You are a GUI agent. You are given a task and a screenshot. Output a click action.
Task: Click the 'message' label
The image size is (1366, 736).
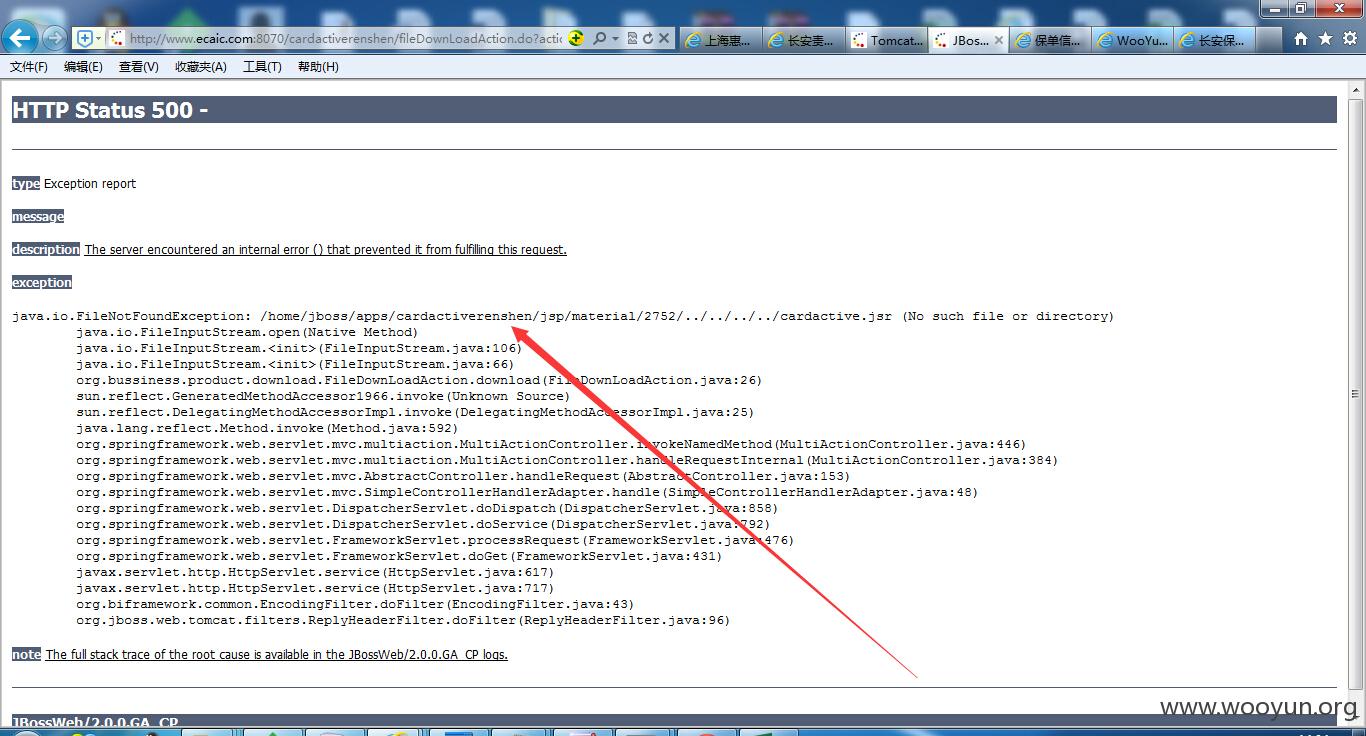pos(38,216)
